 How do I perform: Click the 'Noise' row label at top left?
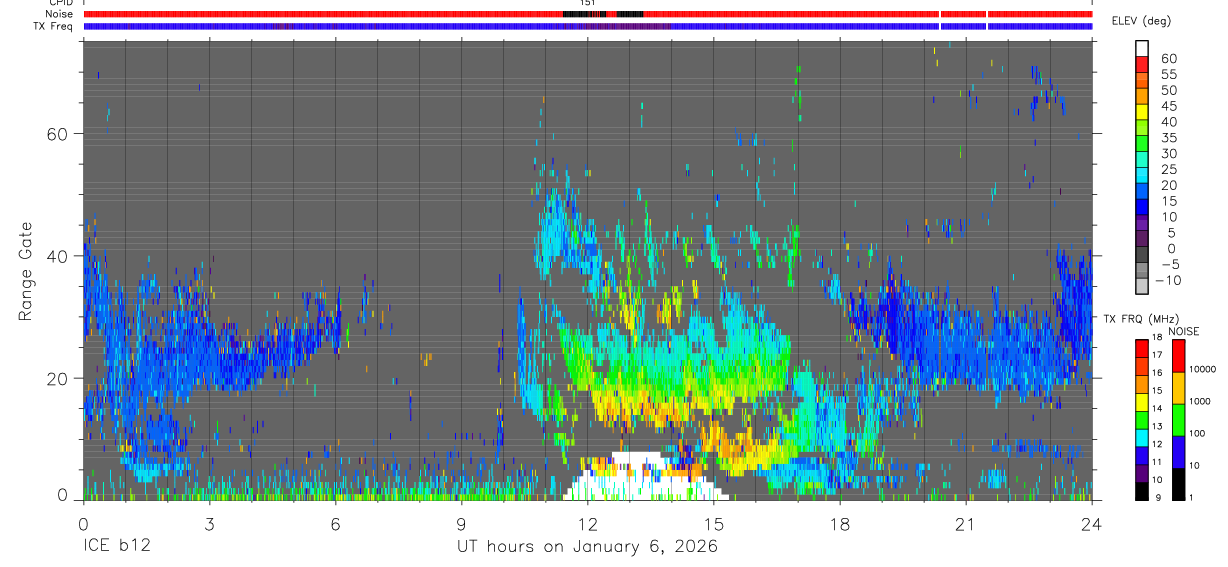[61, 14]
